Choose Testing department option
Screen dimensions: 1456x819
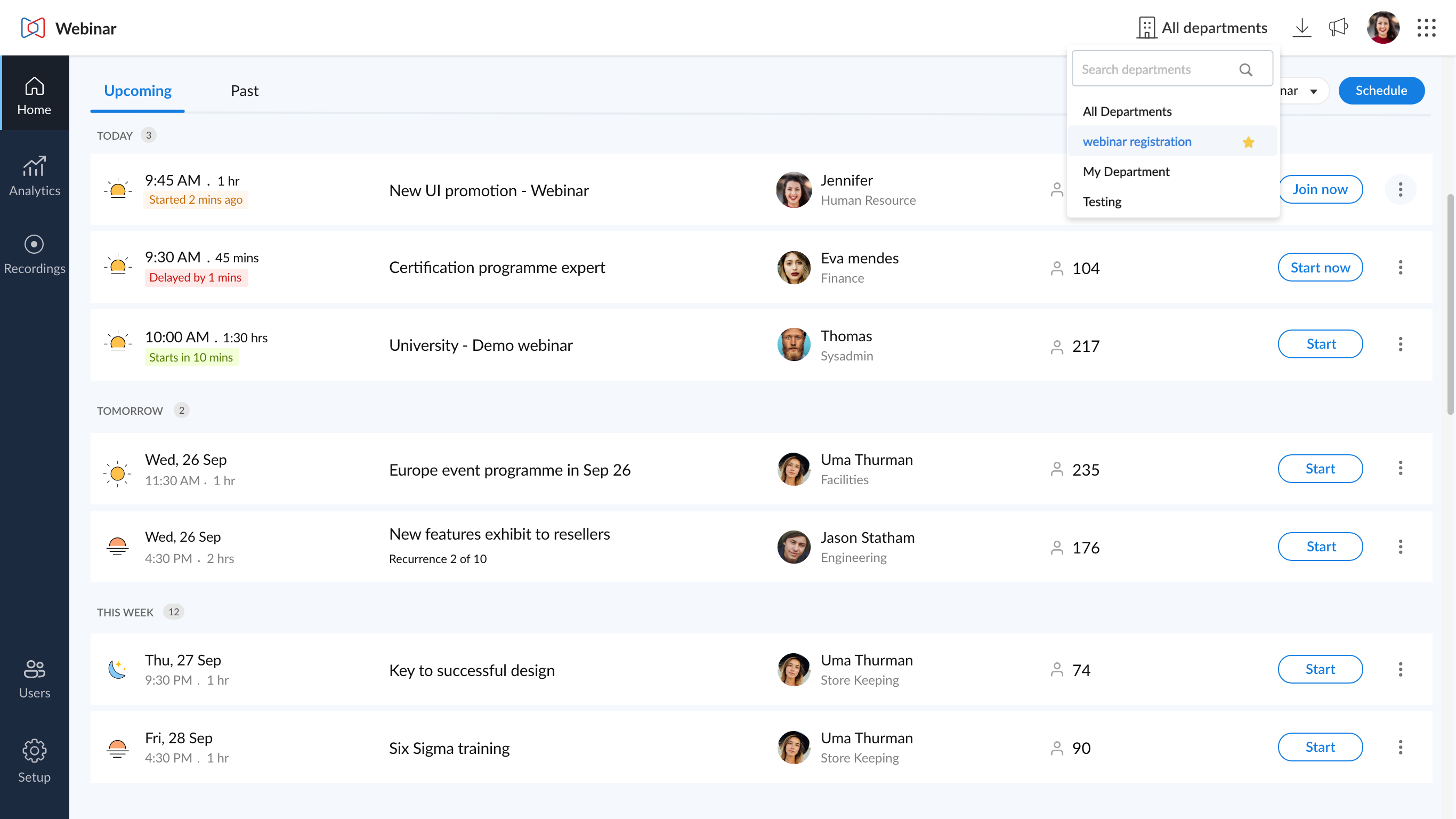point(1102,202)
